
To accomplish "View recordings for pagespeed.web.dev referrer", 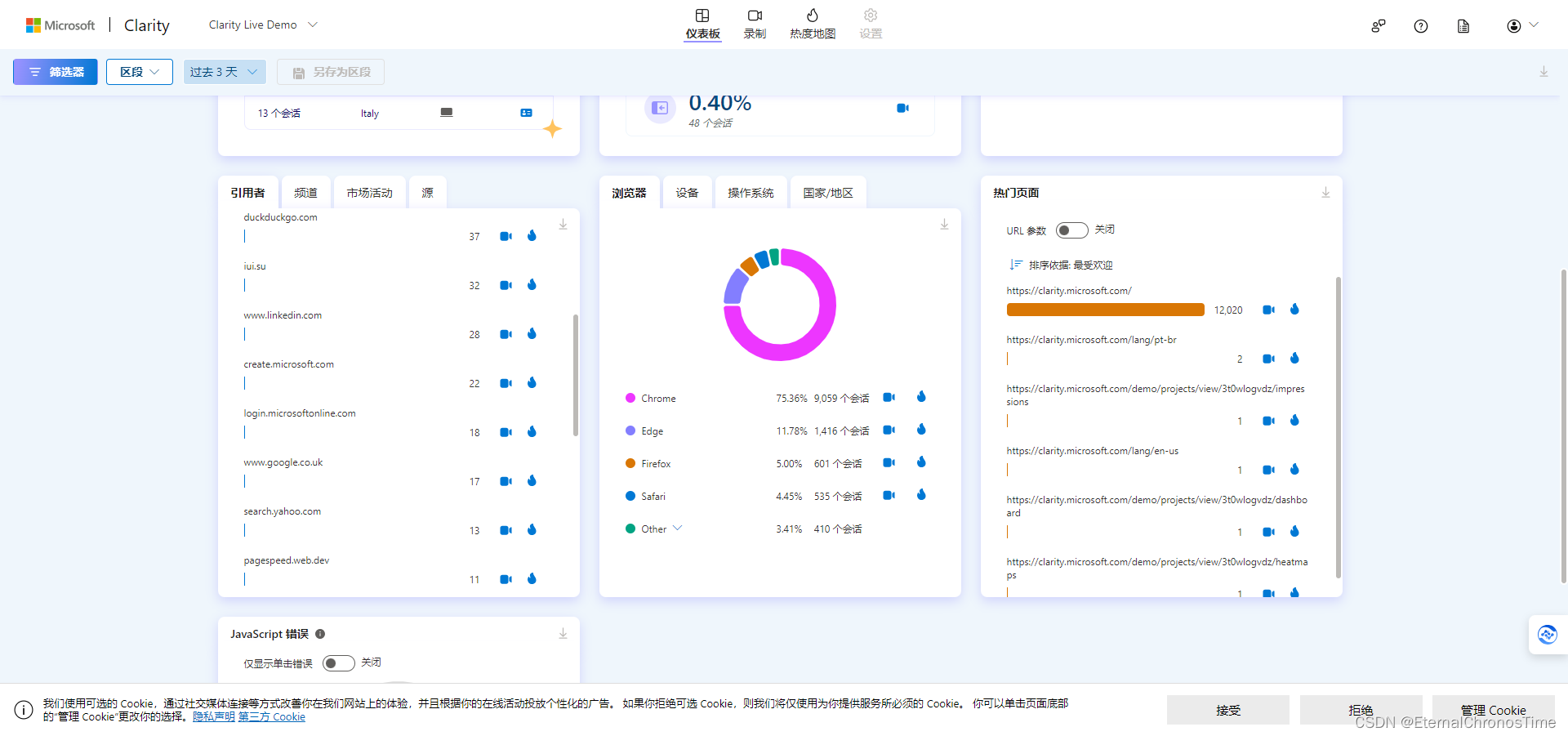I will [506, 579].
